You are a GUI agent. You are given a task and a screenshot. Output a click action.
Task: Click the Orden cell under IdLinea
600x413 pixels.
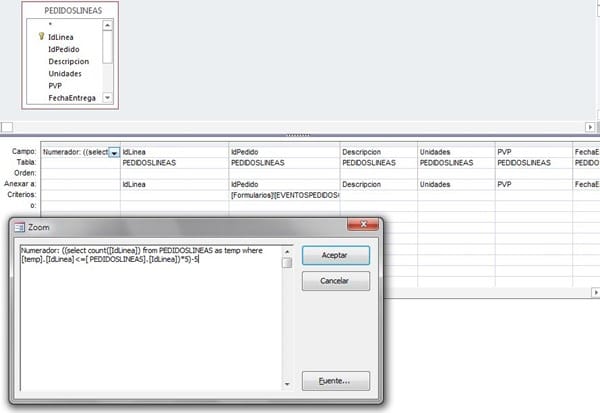pos(174,174)
